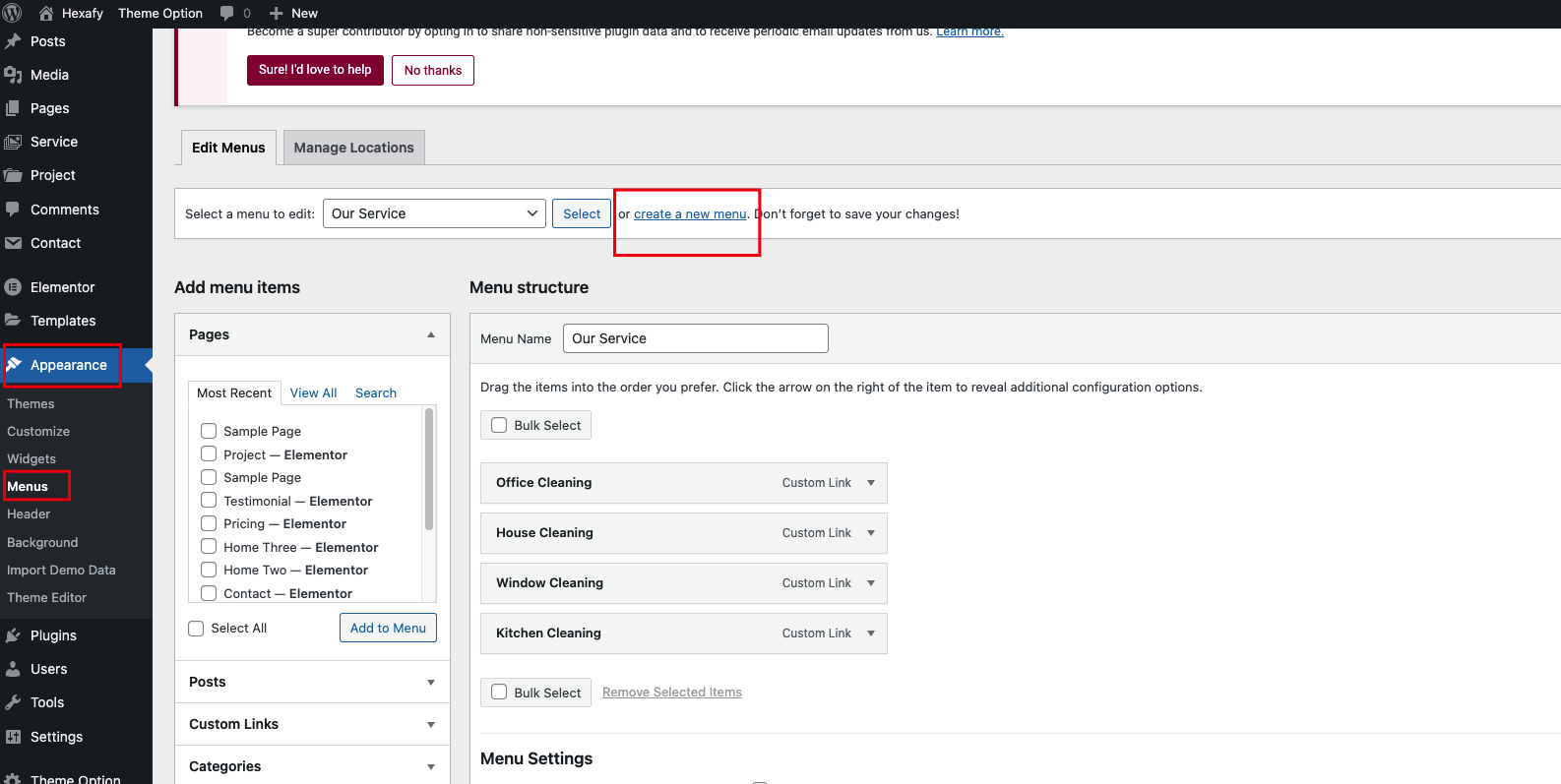Open the Hexafy site home icon

coord(46,13)
